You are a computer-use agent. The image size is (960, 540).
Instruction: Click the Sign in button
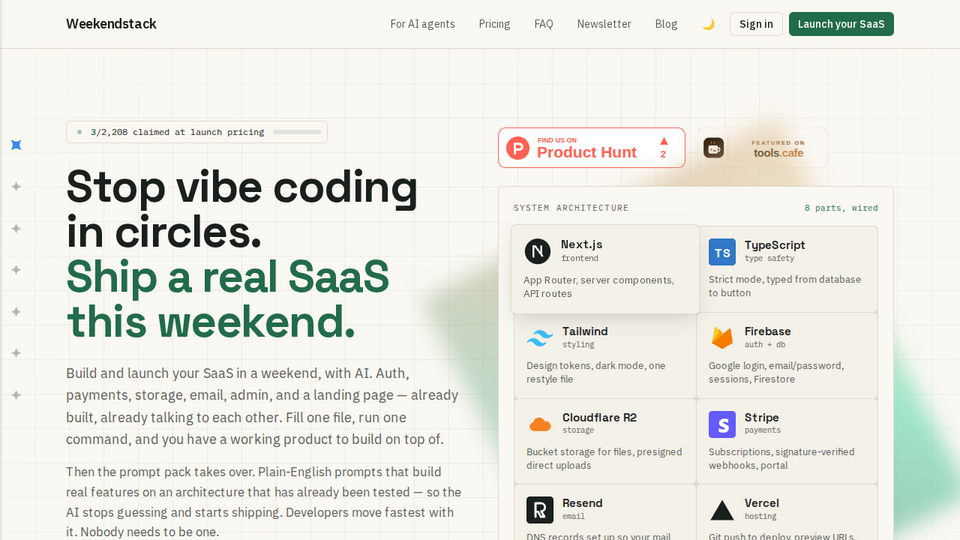(x=756, y=24)
